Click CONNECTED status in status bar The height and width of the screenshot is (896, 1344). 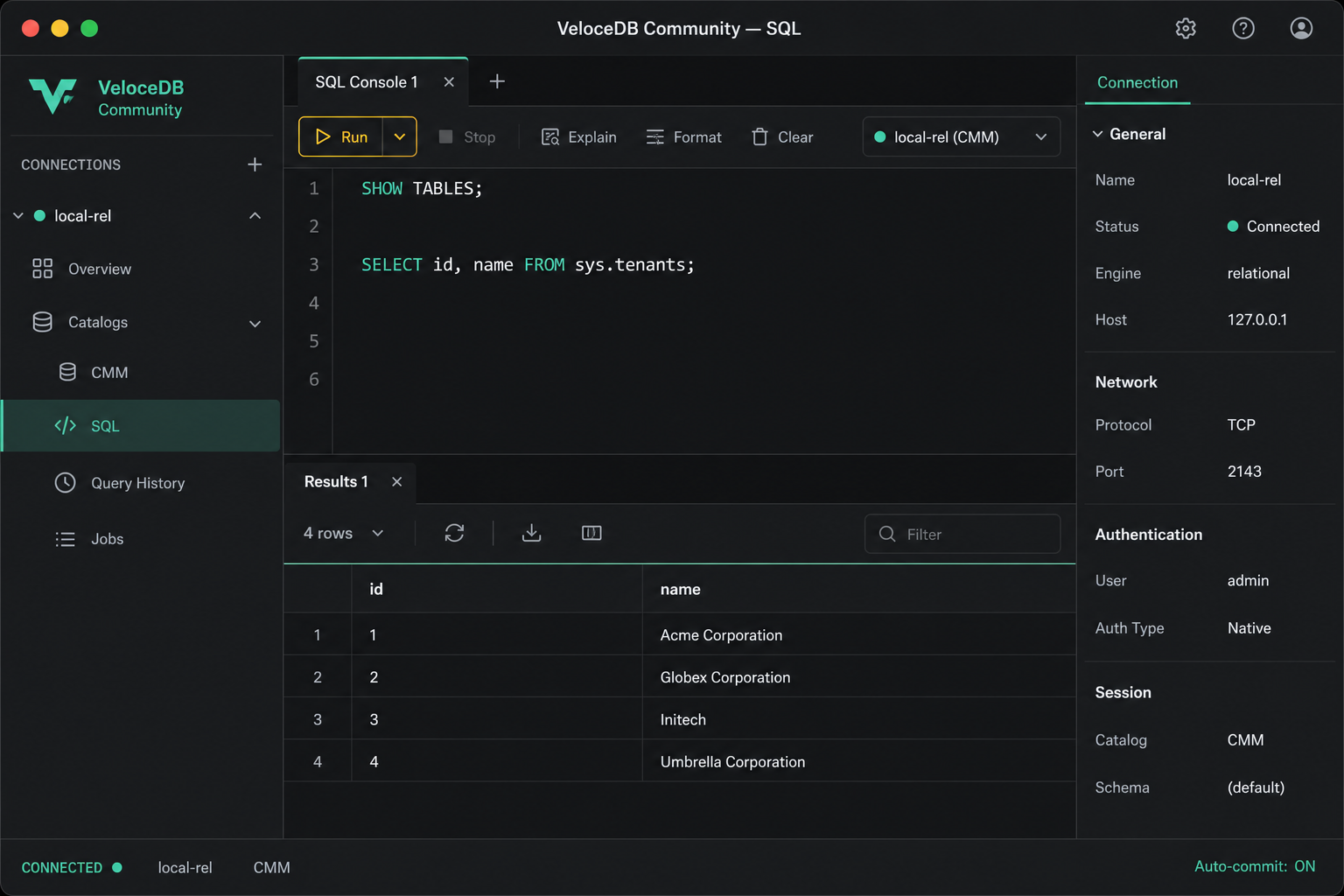pos(72,867)
